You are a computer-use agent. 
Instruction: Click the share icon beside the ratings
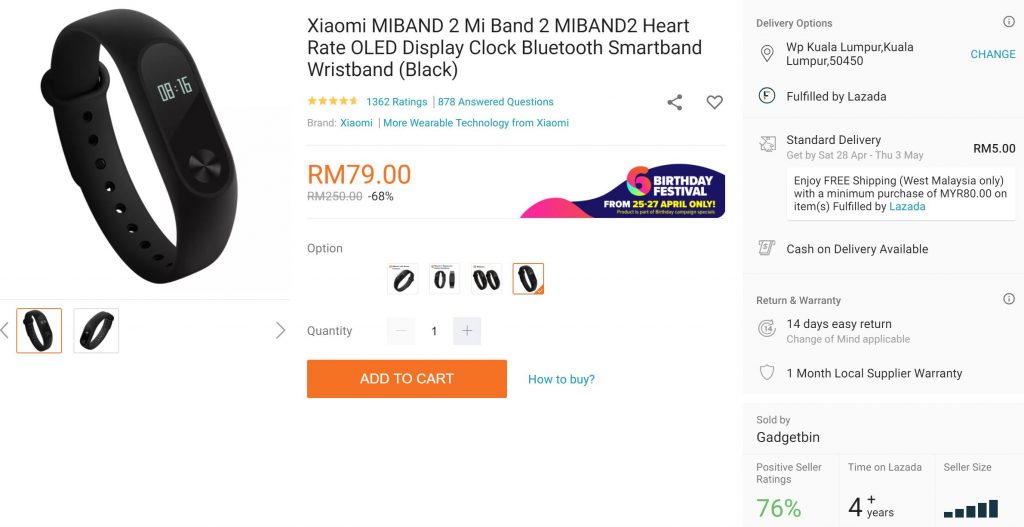click(675, 102)
